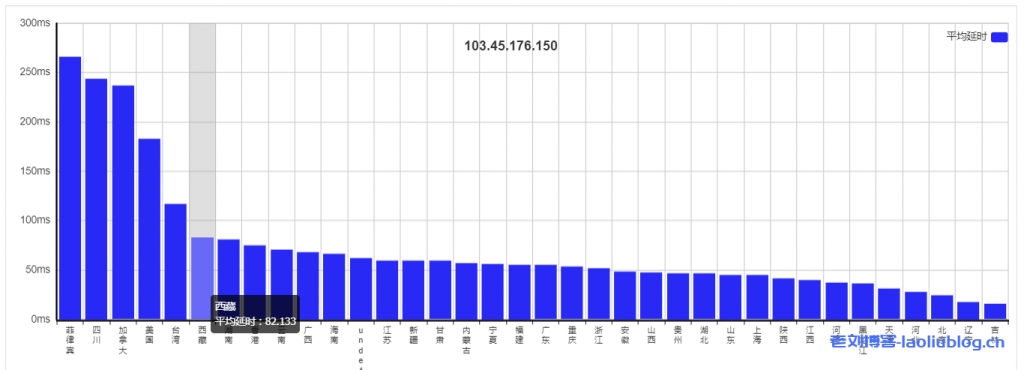
Task: Click the 海南 latency bar
Action: pos(334,286)
